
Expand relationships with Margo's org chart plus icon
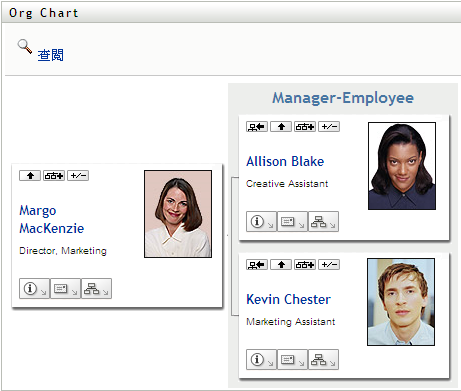(54, 176)
